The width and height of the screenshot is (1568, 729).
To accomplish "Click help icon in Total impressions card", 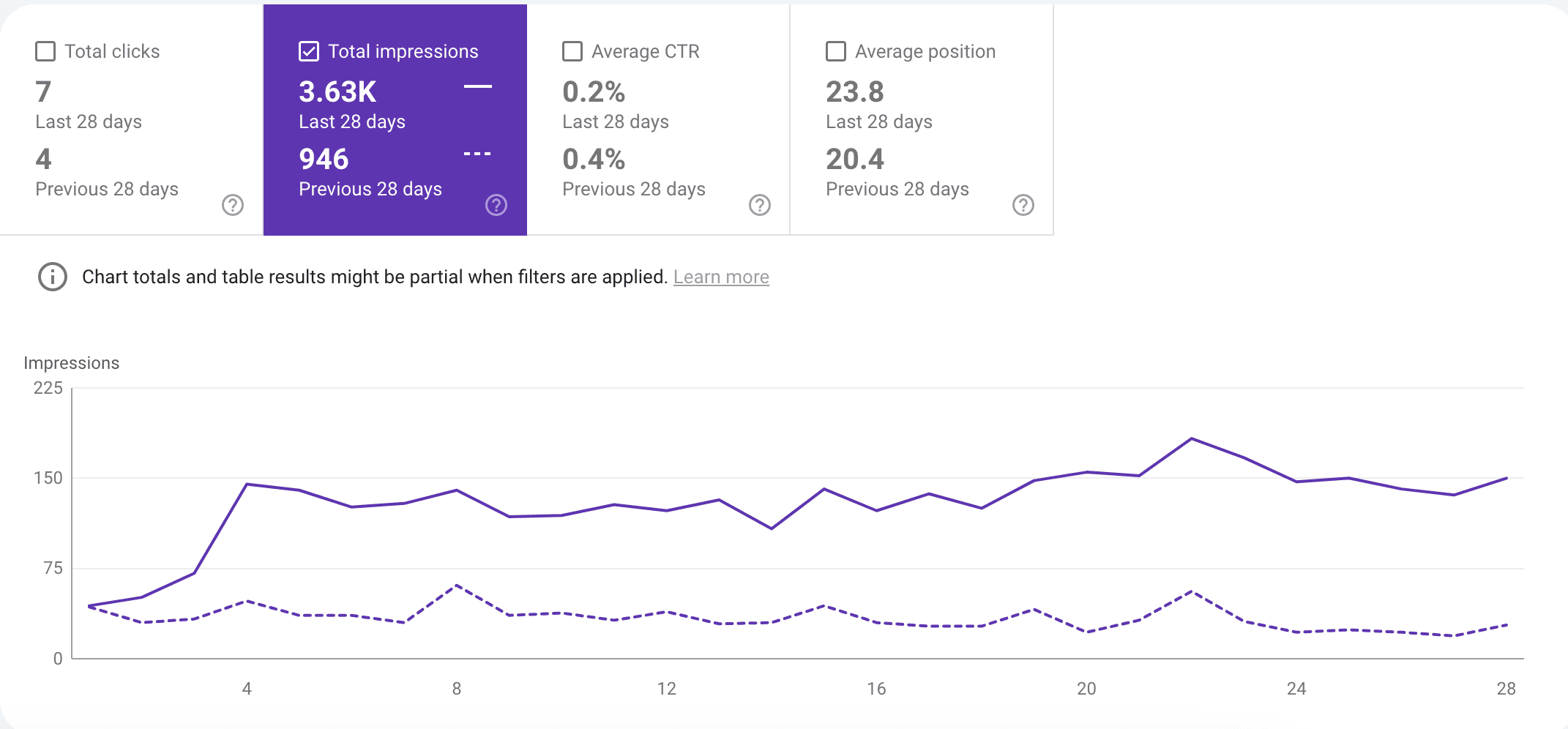I will coord(496,205).
